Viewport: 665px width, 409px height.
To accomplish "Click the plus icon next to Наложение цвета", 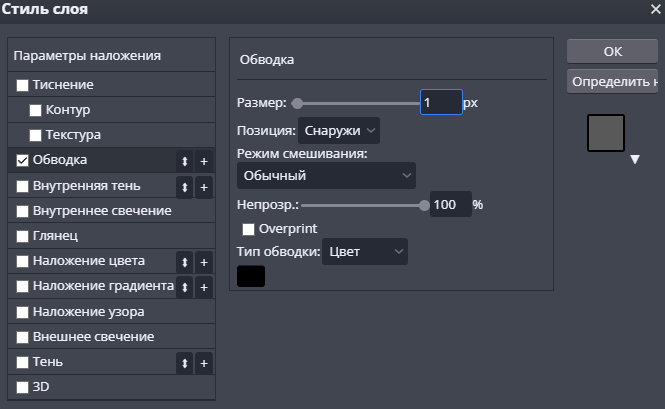I will pyautogui.click(x=203, y=262).
